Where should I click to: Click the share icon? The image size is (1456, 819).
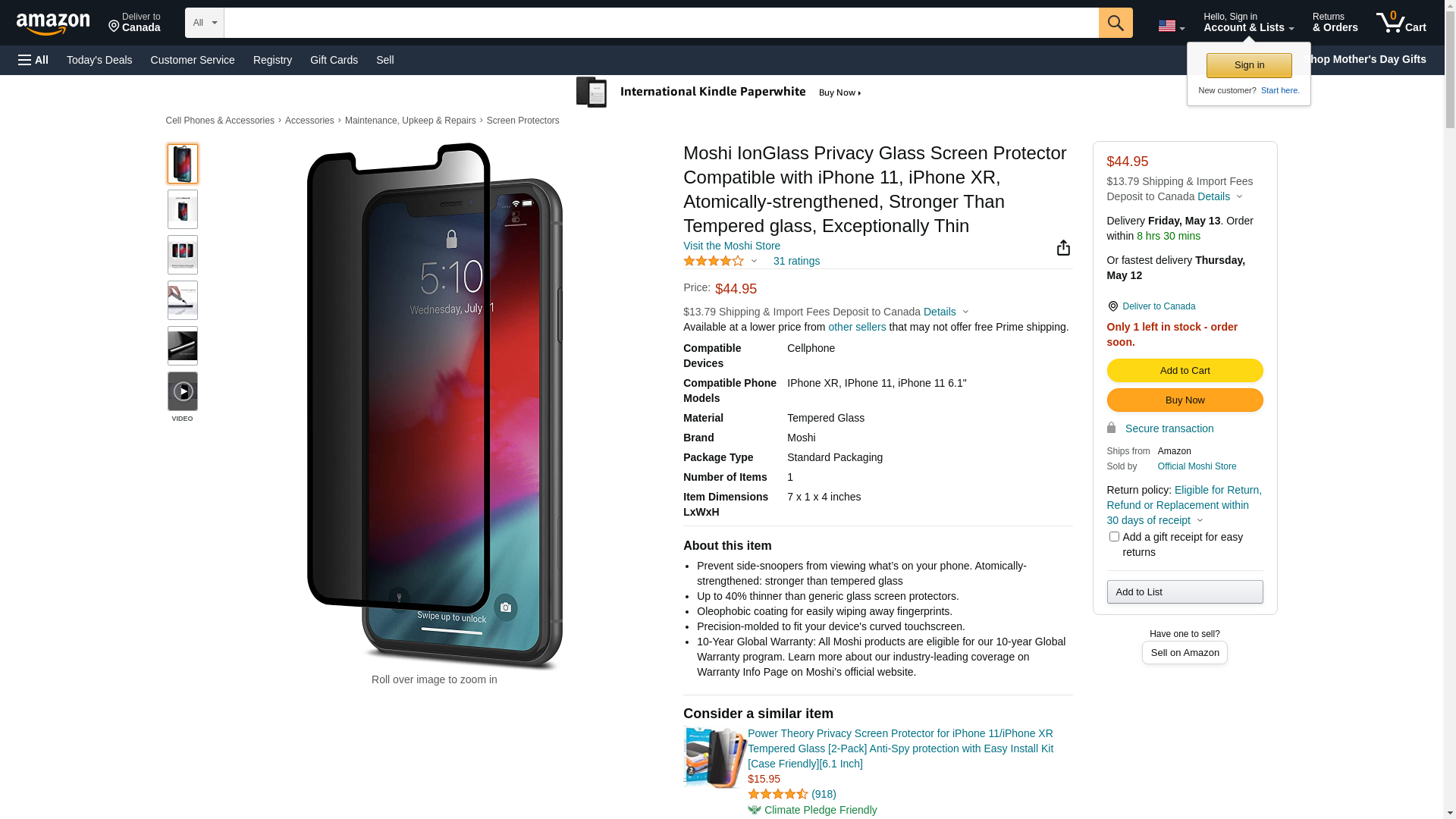(1063, 248)
